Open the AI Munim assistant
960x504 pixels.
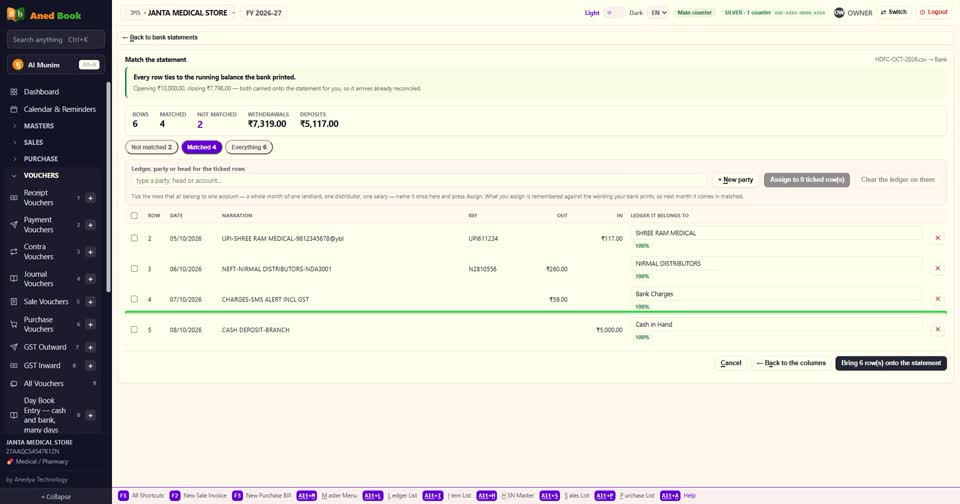(x=56, y=64)
